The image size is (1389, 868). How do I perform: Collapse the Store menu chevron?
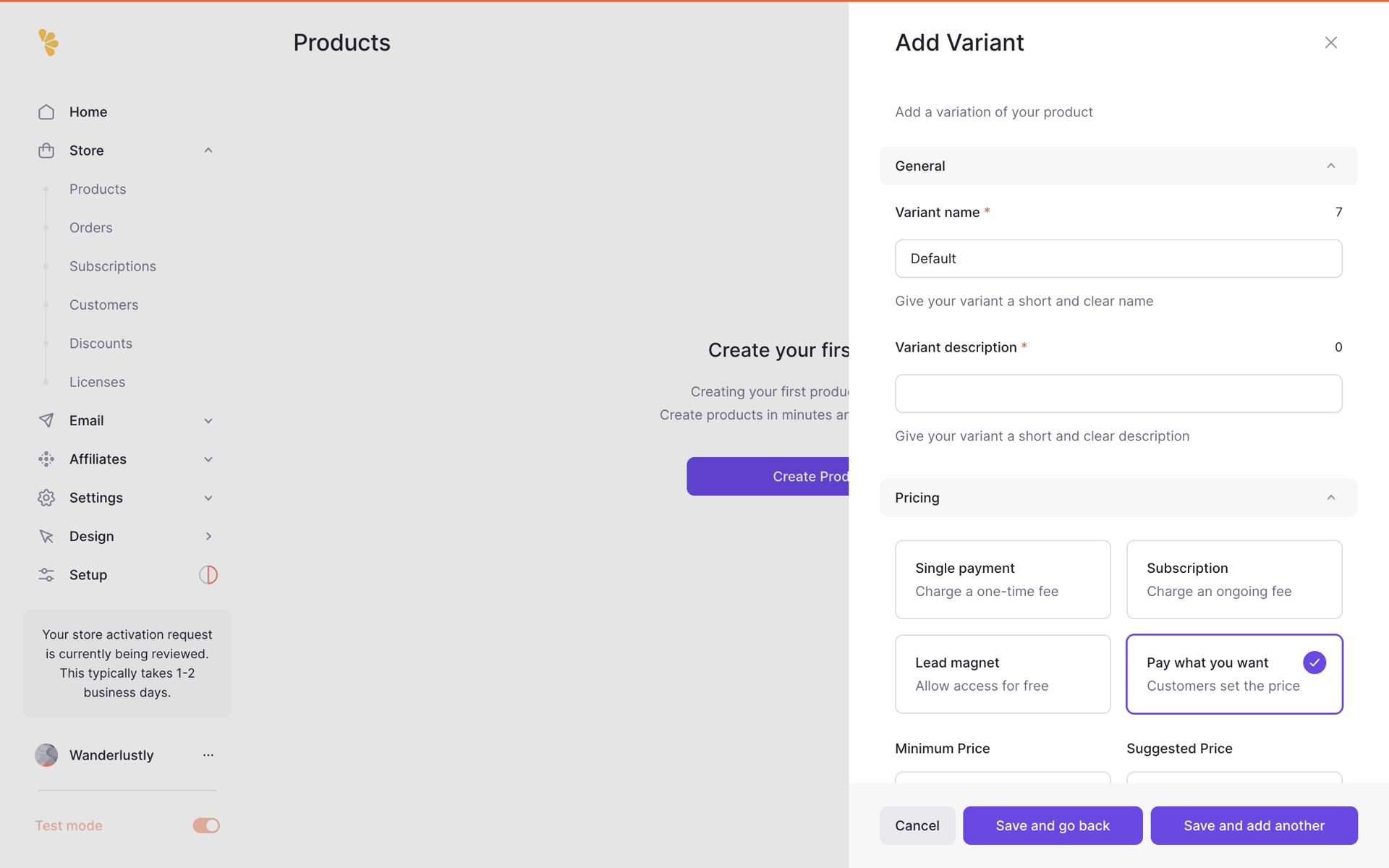208,150
